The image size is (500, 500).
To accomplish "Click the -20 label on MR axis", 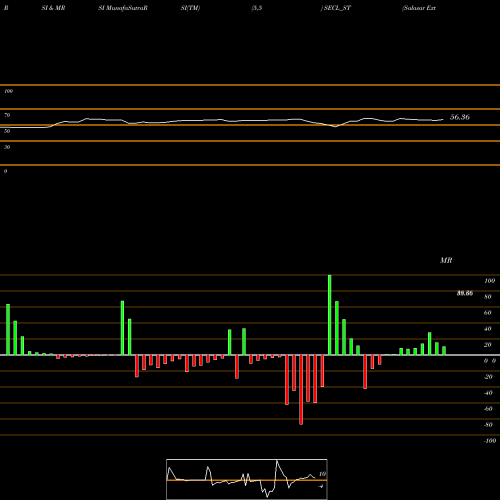I will coord(488,377).
